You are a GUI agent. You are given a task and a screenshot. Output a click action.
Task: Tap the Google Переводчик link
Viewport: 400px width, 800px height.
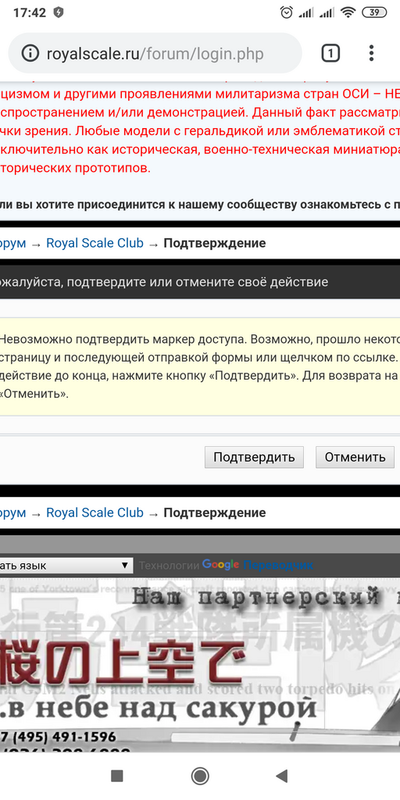pos(258,565)
